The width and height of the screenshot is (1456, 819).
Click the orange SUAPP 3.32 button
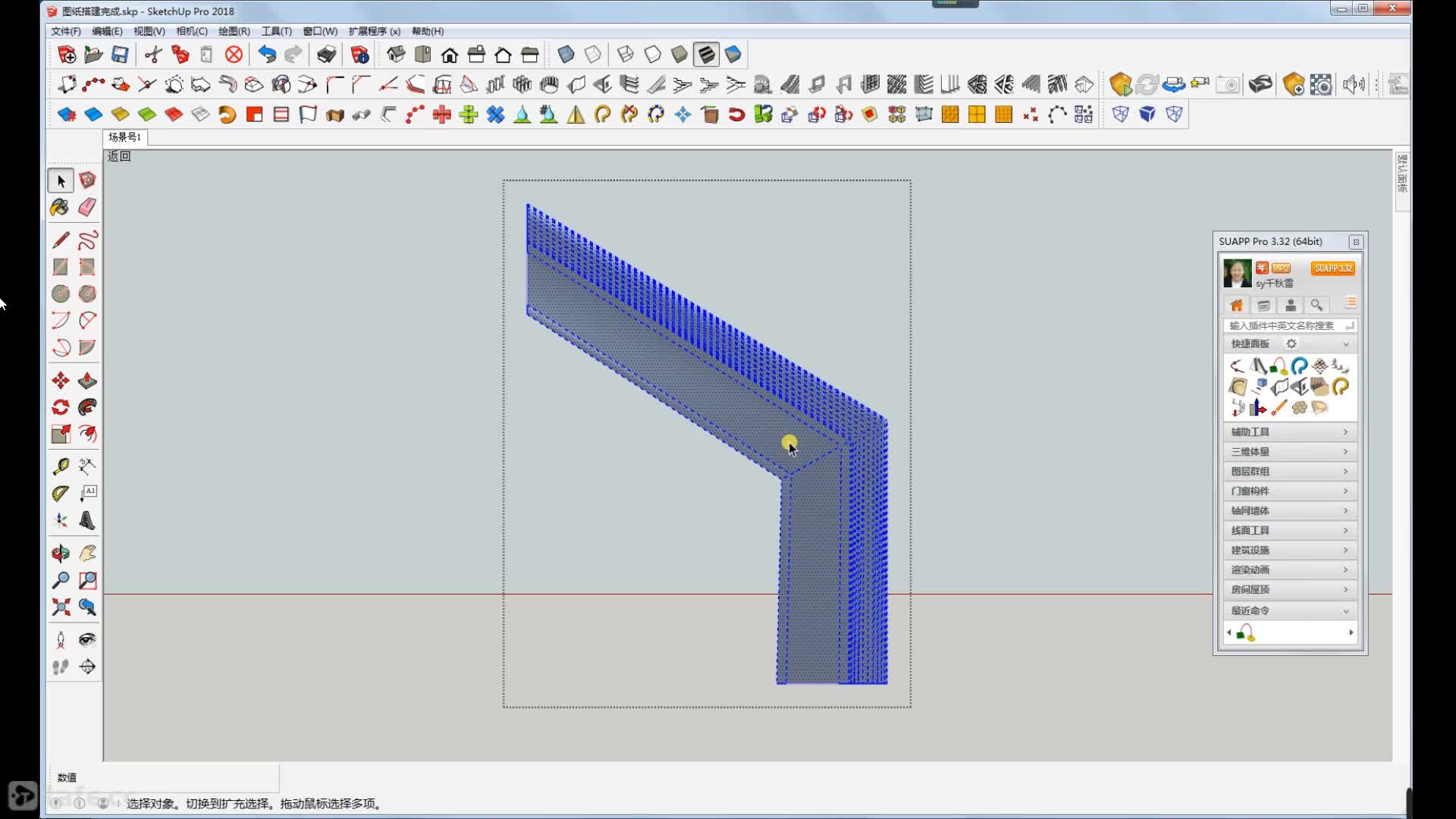(x=1333, y=268)
